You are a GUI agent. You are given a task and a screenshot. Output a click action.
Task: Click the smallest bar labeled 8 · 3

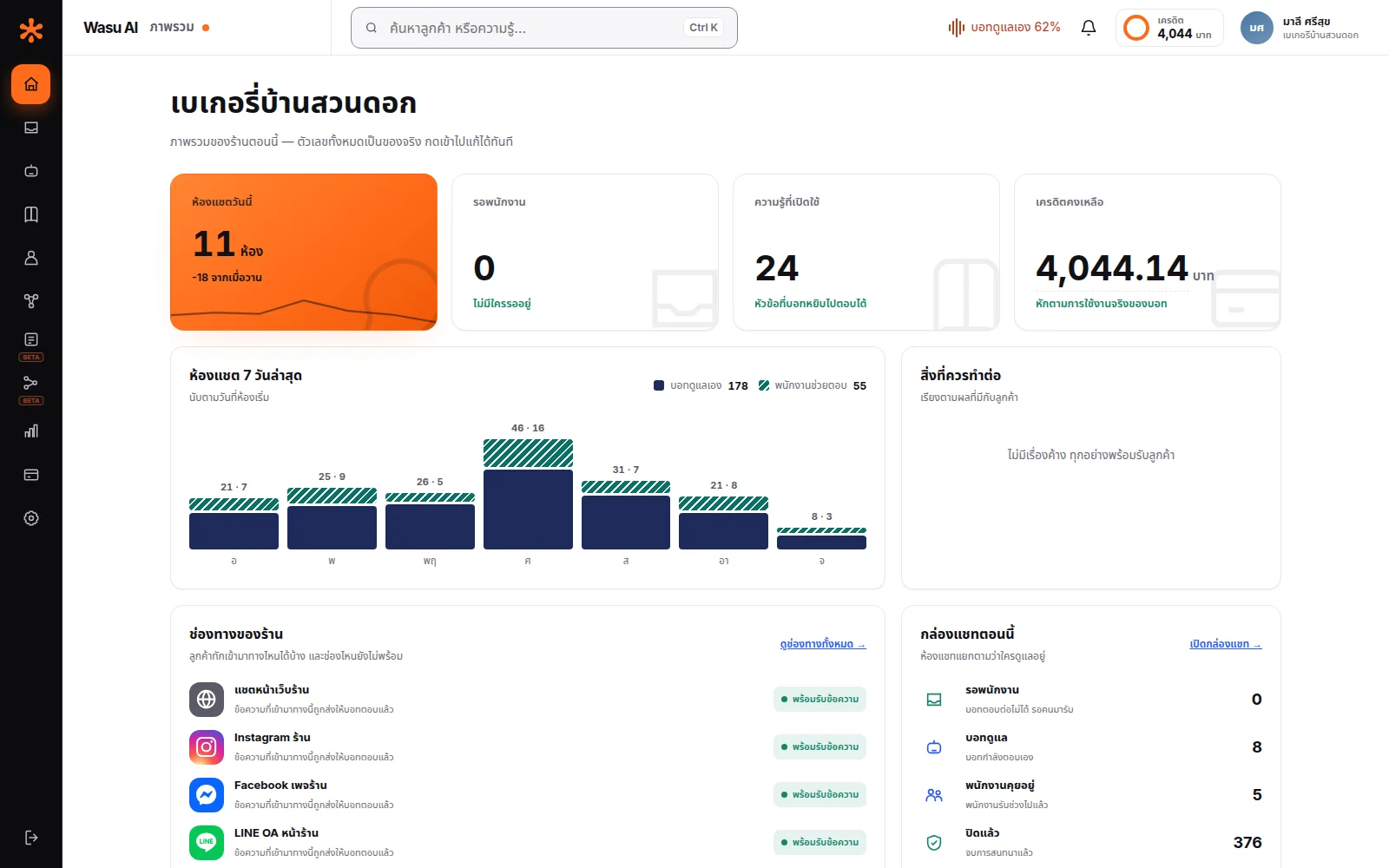coord(821,538)
